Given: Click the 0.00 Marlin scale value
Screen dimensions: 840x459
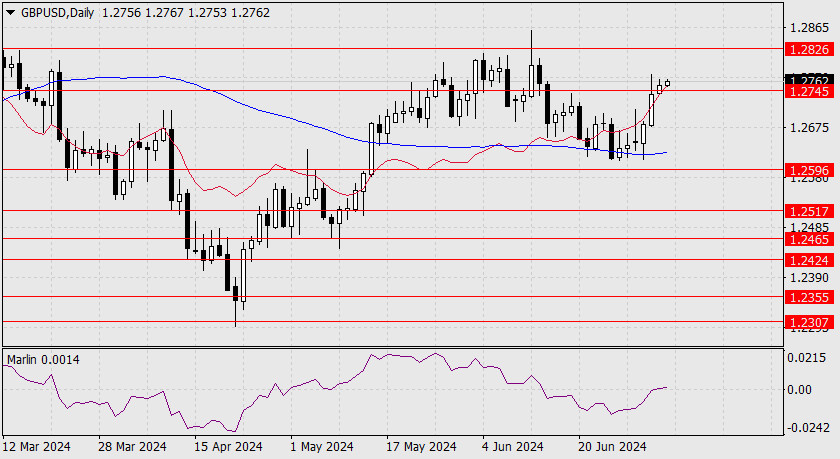Looking at the screenshot, I should (799, 389).
